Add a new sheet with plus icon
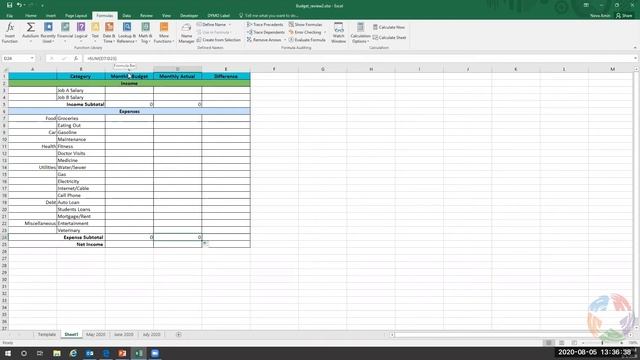The image size is (640, 360). pyautogui.click(x=178, y=334)
